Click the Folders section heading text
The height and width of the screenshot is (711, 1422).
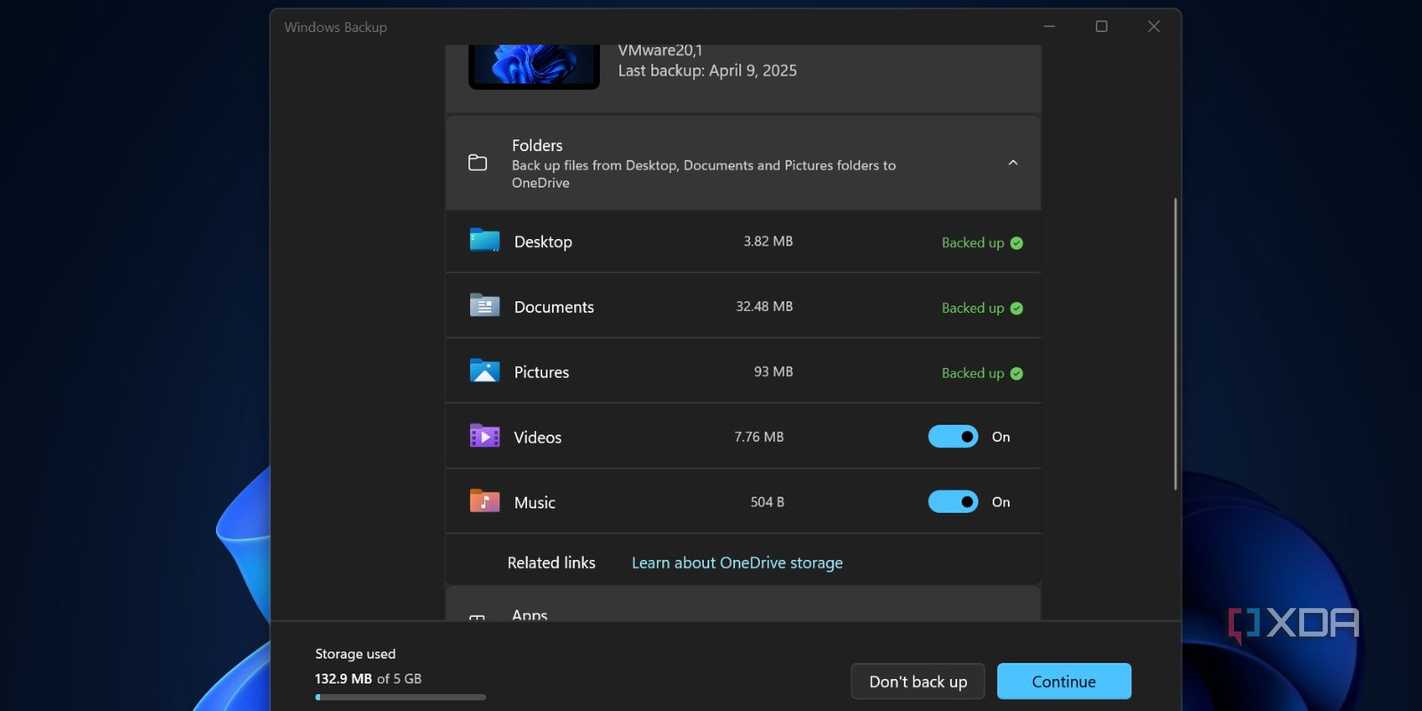(x=537, y=145)
